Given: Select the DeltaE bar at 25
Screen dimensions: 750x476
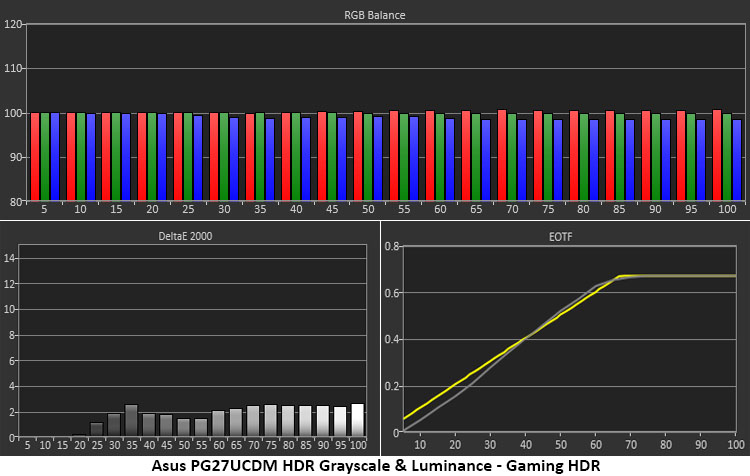Looking at the screenshot, I should tap(97, 430).
